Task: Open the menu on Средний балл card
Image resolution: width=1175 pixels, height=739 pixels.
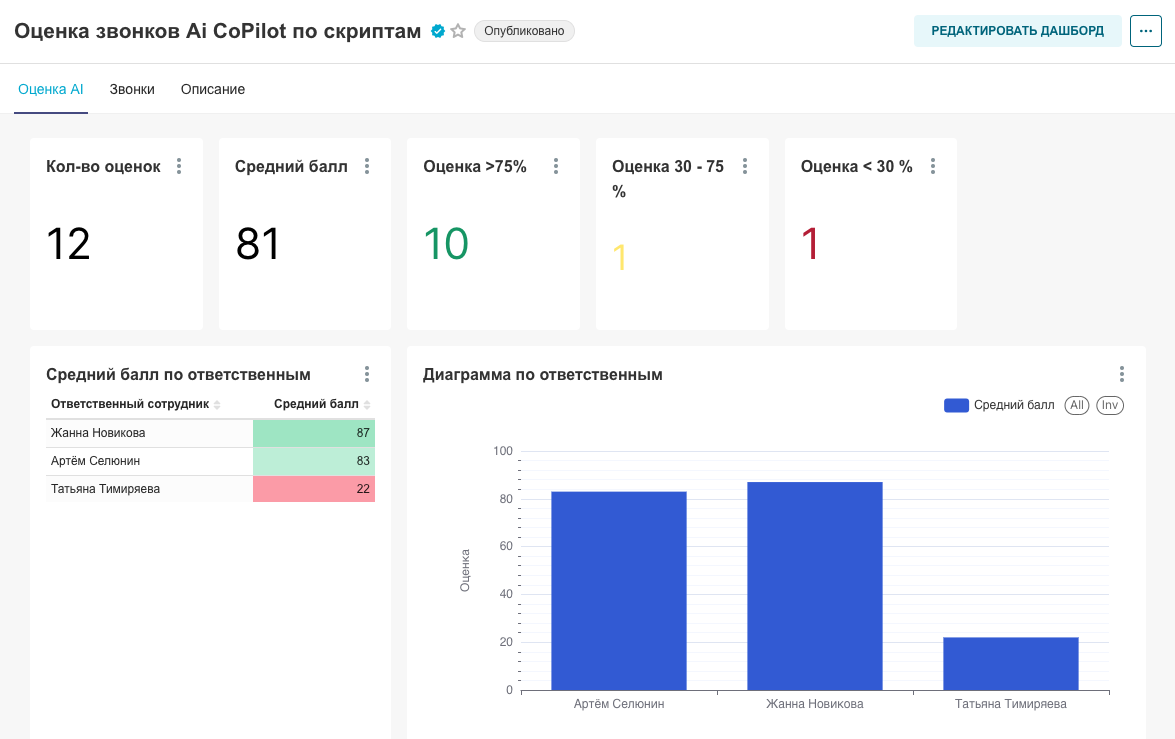Action: click(x=366, y=166)
